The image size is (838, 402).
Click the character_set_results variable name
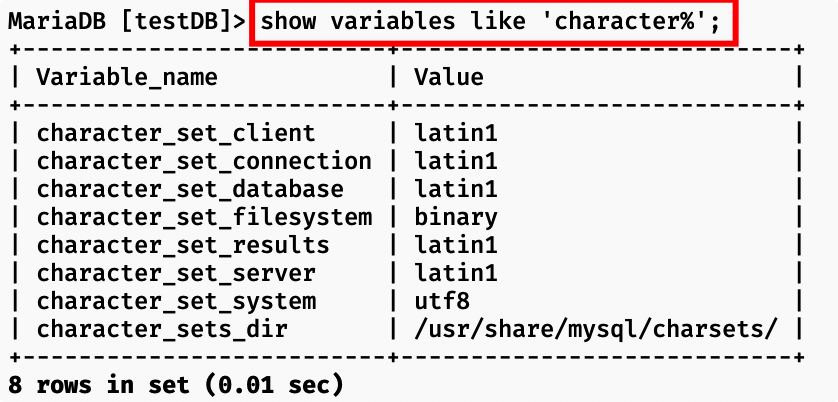183,245
